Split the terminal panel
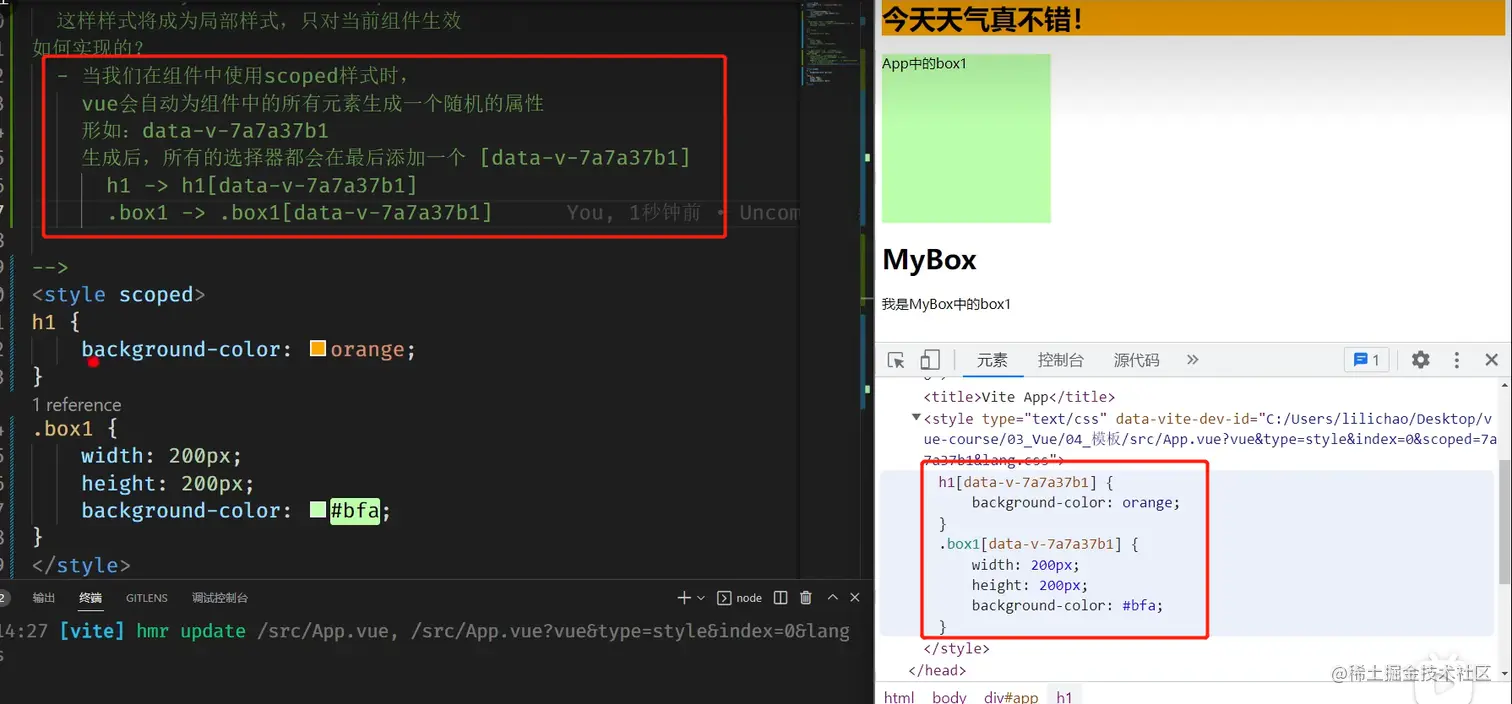 [x=781, y=598]
